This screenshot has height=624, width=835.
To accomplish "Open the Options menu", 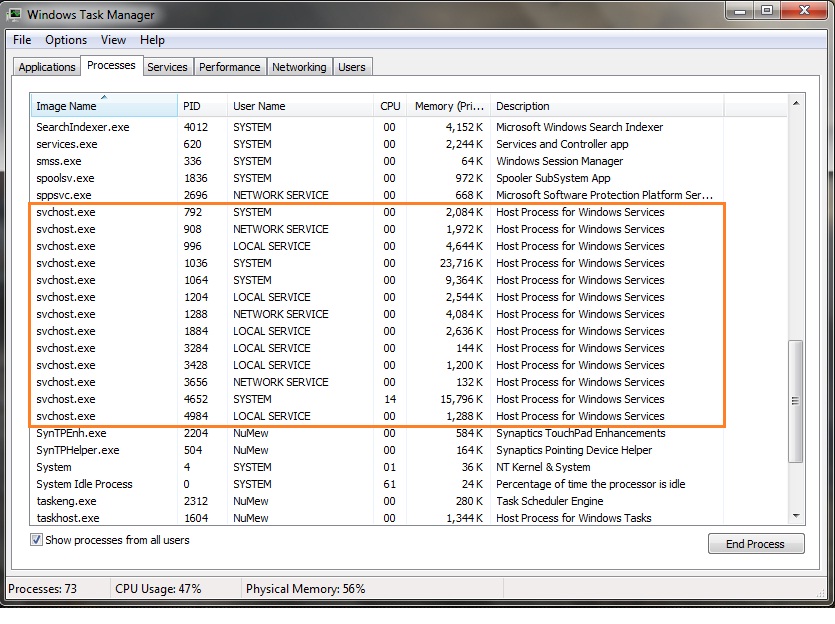I will tap(66, 40).
